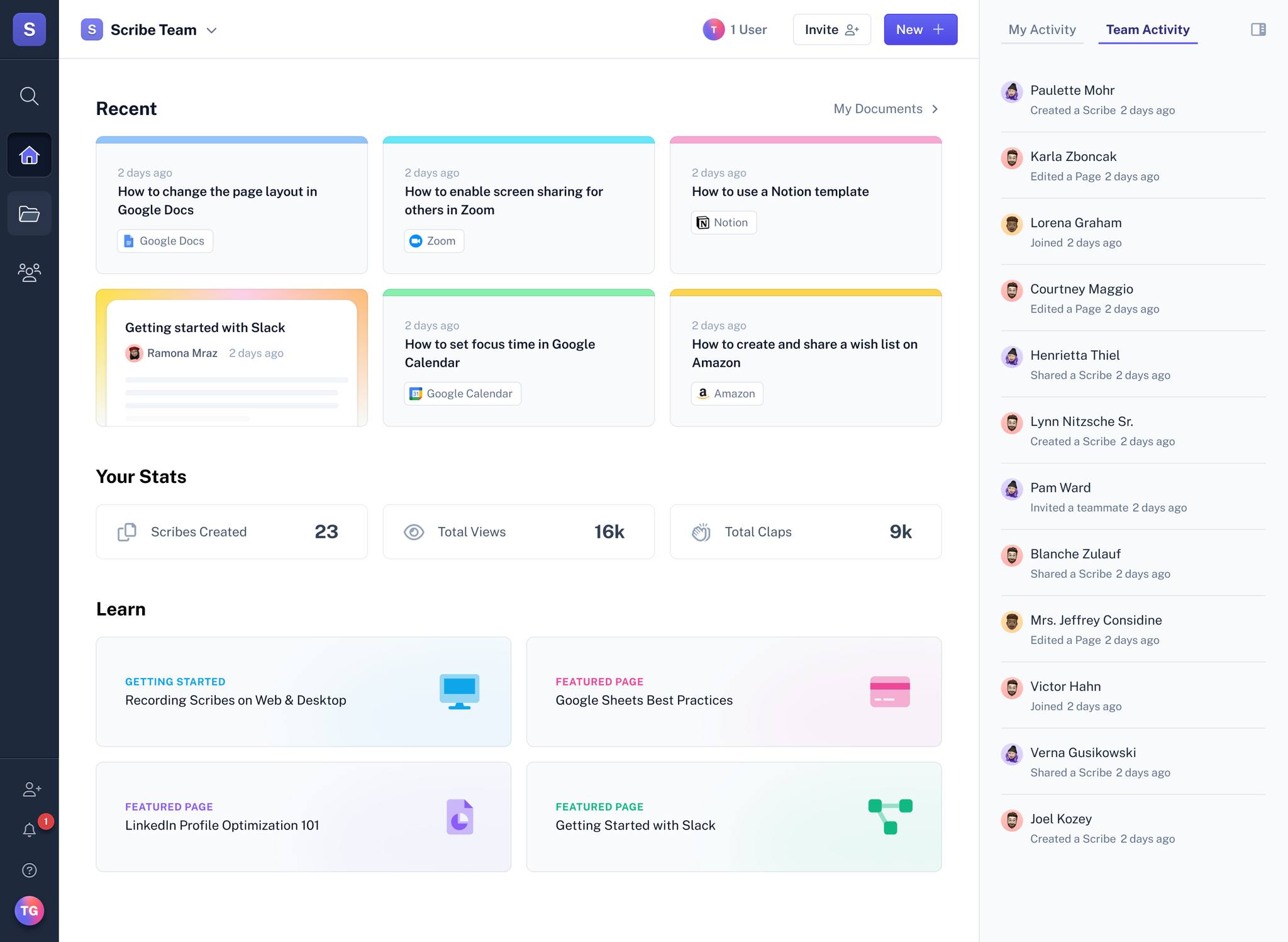Open LinkedIn Profile Optimization 101
This screenshot has height=942, width=1288.
tap(303, 817)
